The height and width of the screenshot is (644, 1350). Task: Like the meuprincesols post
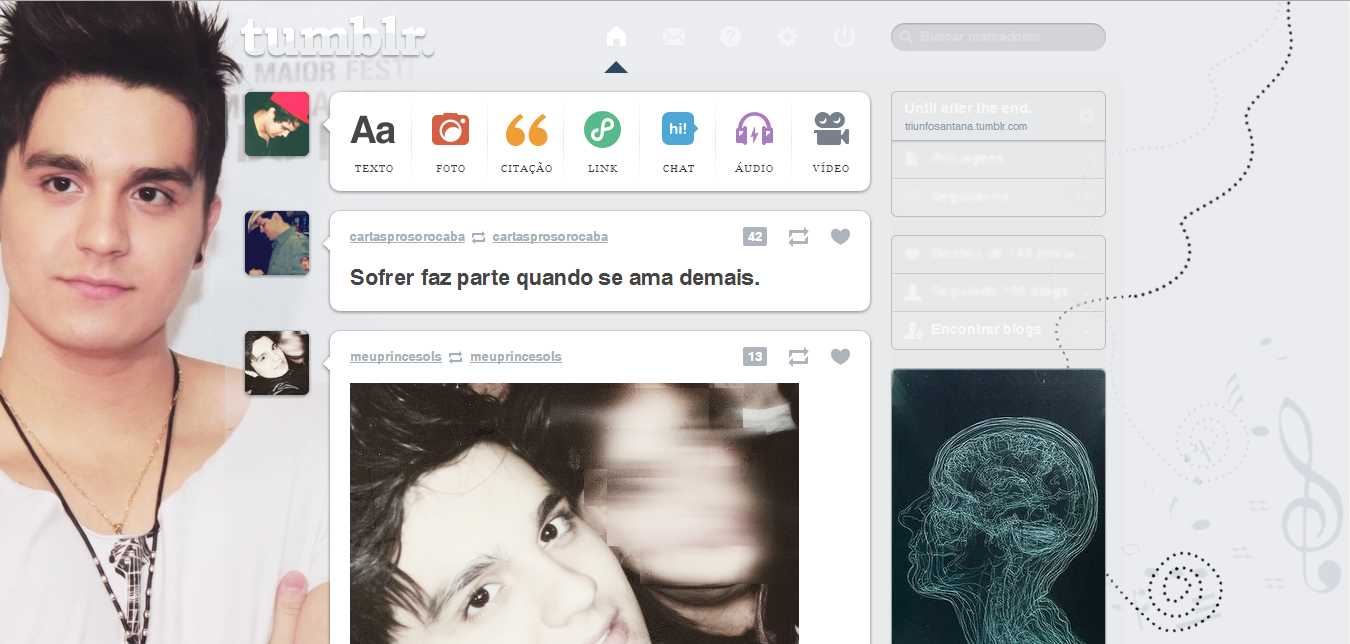840,356
